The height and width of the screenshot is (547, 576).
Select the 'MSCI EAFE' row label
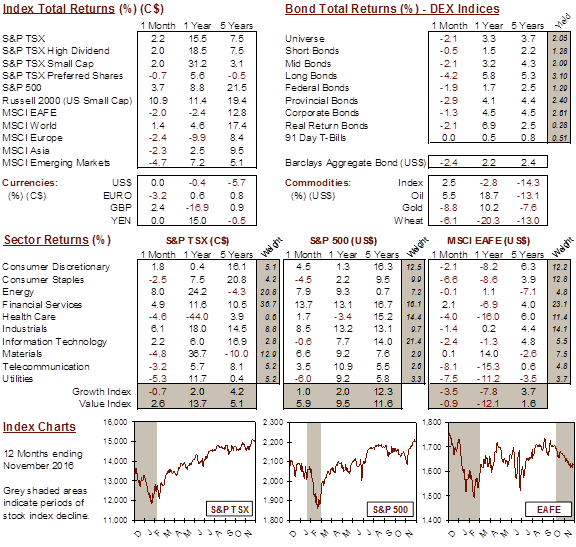click(x=29, y=113)
